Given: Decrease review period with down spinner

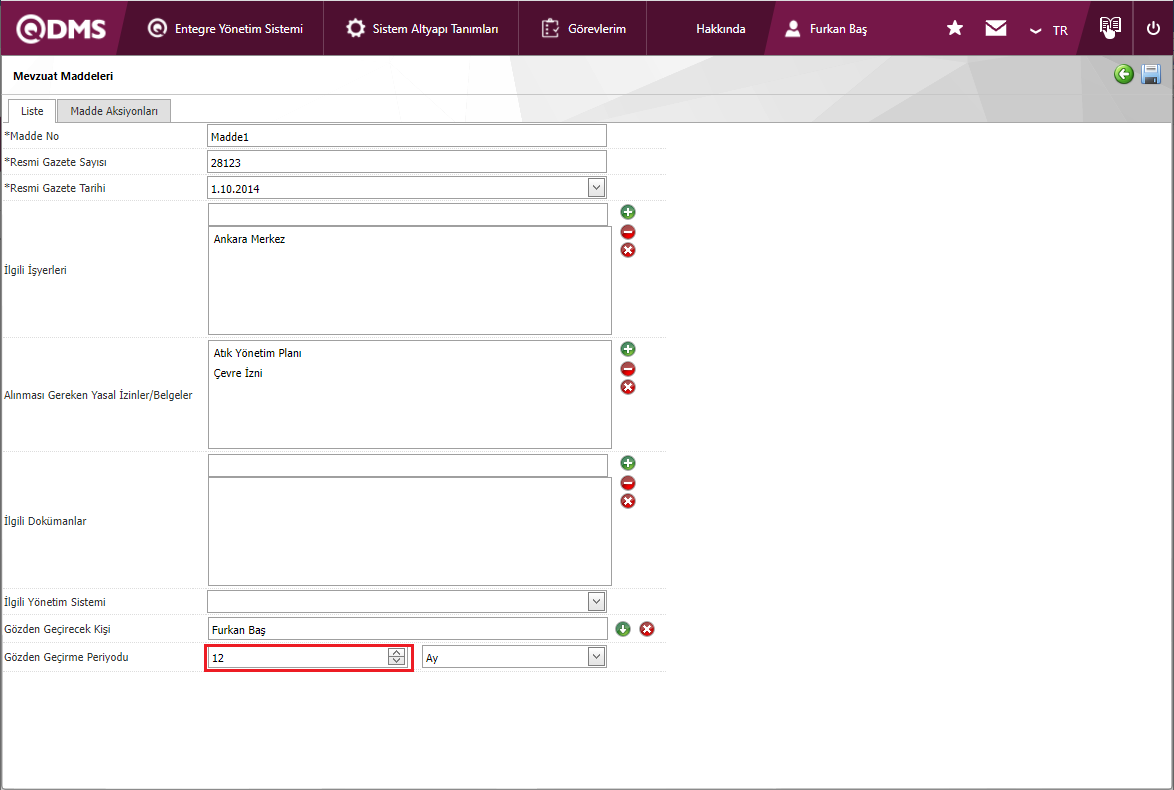Looking at the screenshot, I should [x=396, y=661].
